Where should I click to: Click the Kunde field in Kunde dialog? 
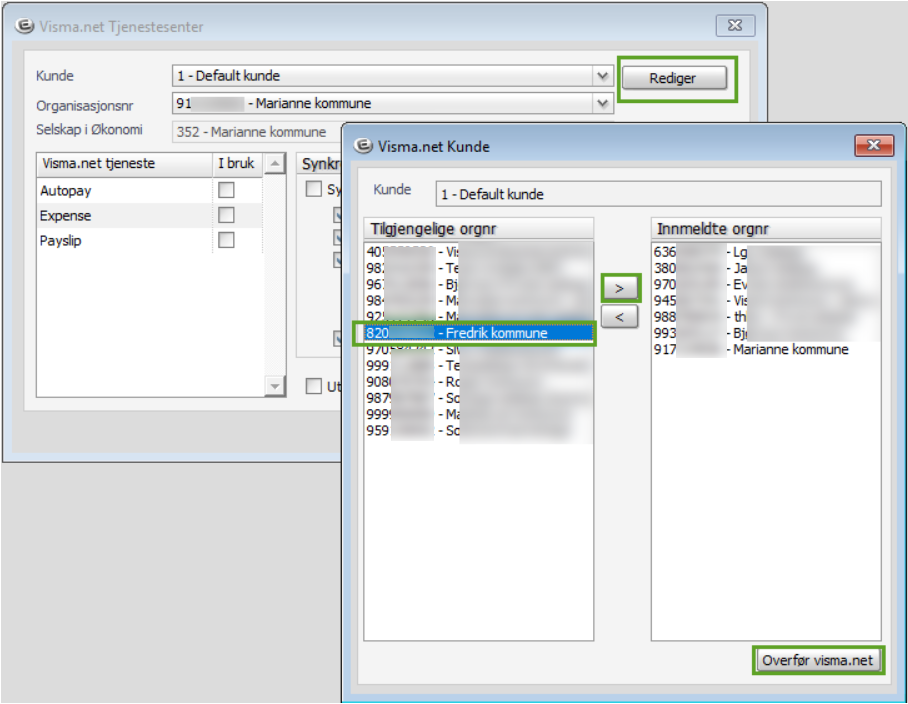click(x=658, y=194)
